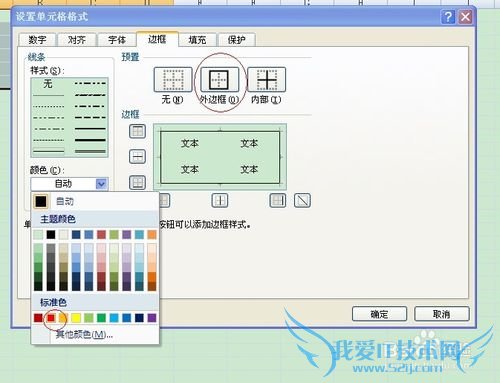500x383 pixels.
Task: Pick standard light green in 标准色 row
Action: point(89,318)
